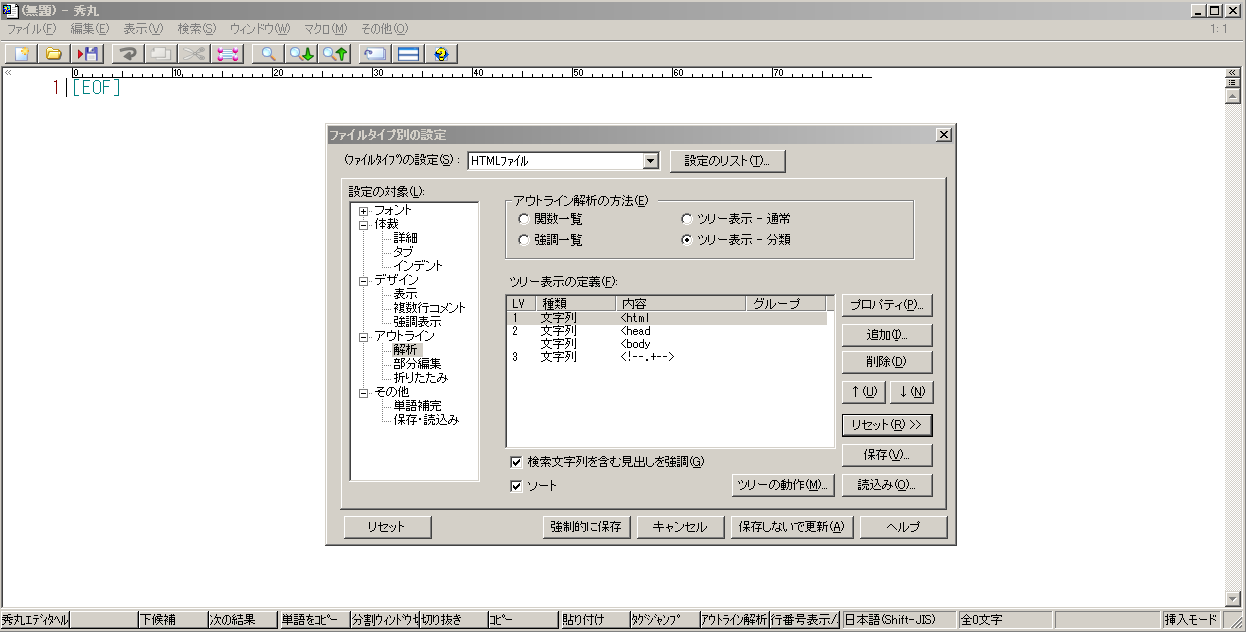Click the 保存(V) button
Screen dimensions: 1246x632
click(887, 455)
